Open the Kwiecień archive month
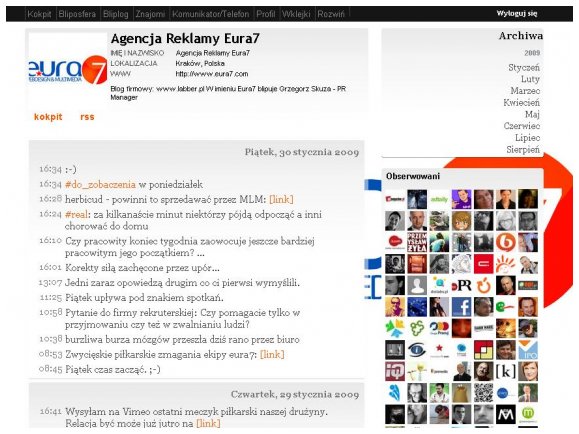The height and width of the screenshot is (434, 579). point(521,103)
